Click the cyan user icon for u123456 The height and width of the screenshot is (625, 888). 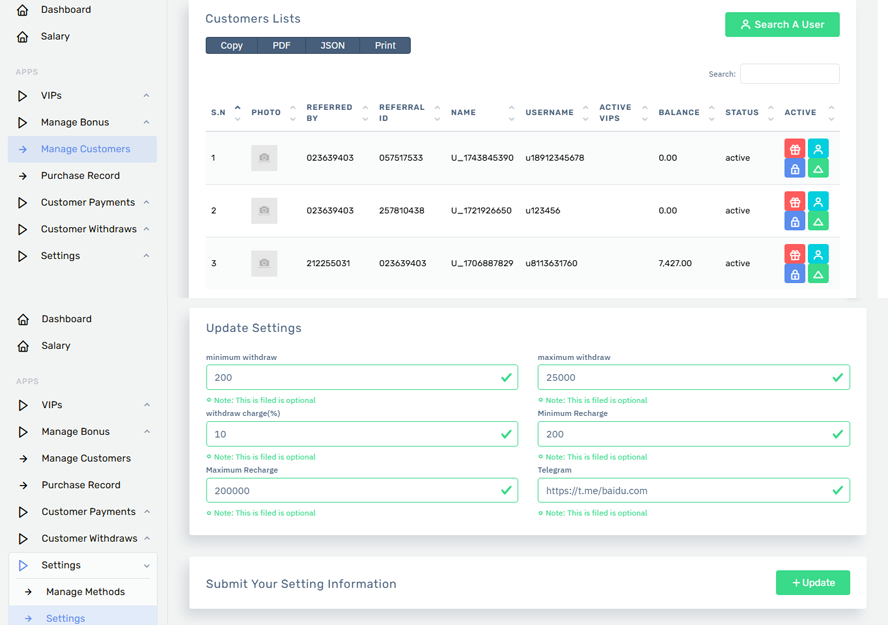coord(818,202)
